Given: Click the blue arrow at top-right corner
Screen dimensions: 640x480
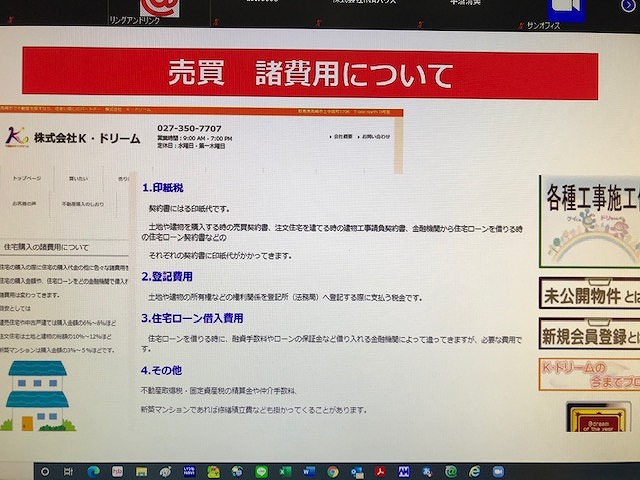Looking at the screenshot, I should pos(628,6).
